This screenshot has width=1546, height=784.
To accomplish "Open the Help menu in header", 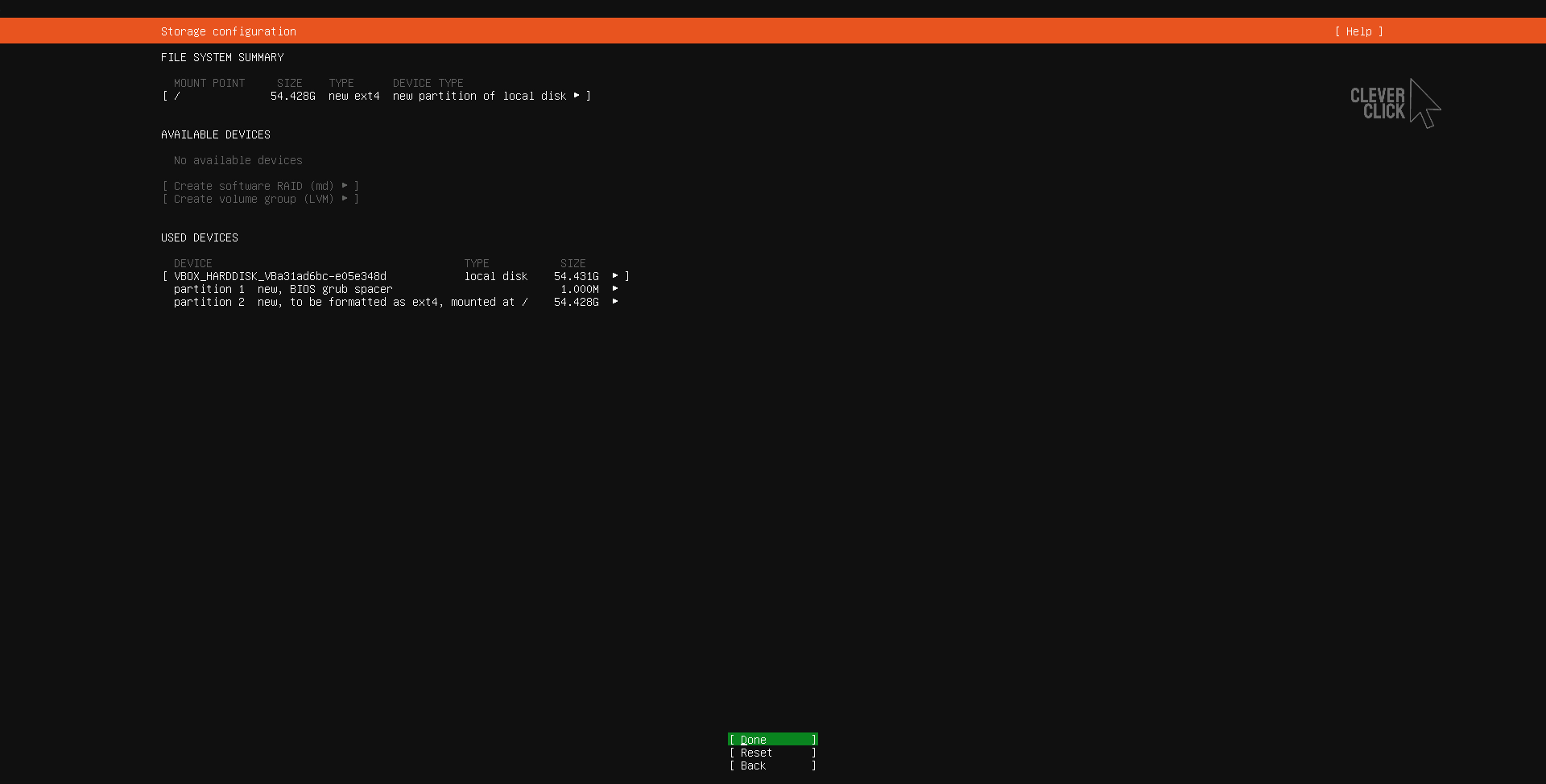I will (x=1358, y=31).
